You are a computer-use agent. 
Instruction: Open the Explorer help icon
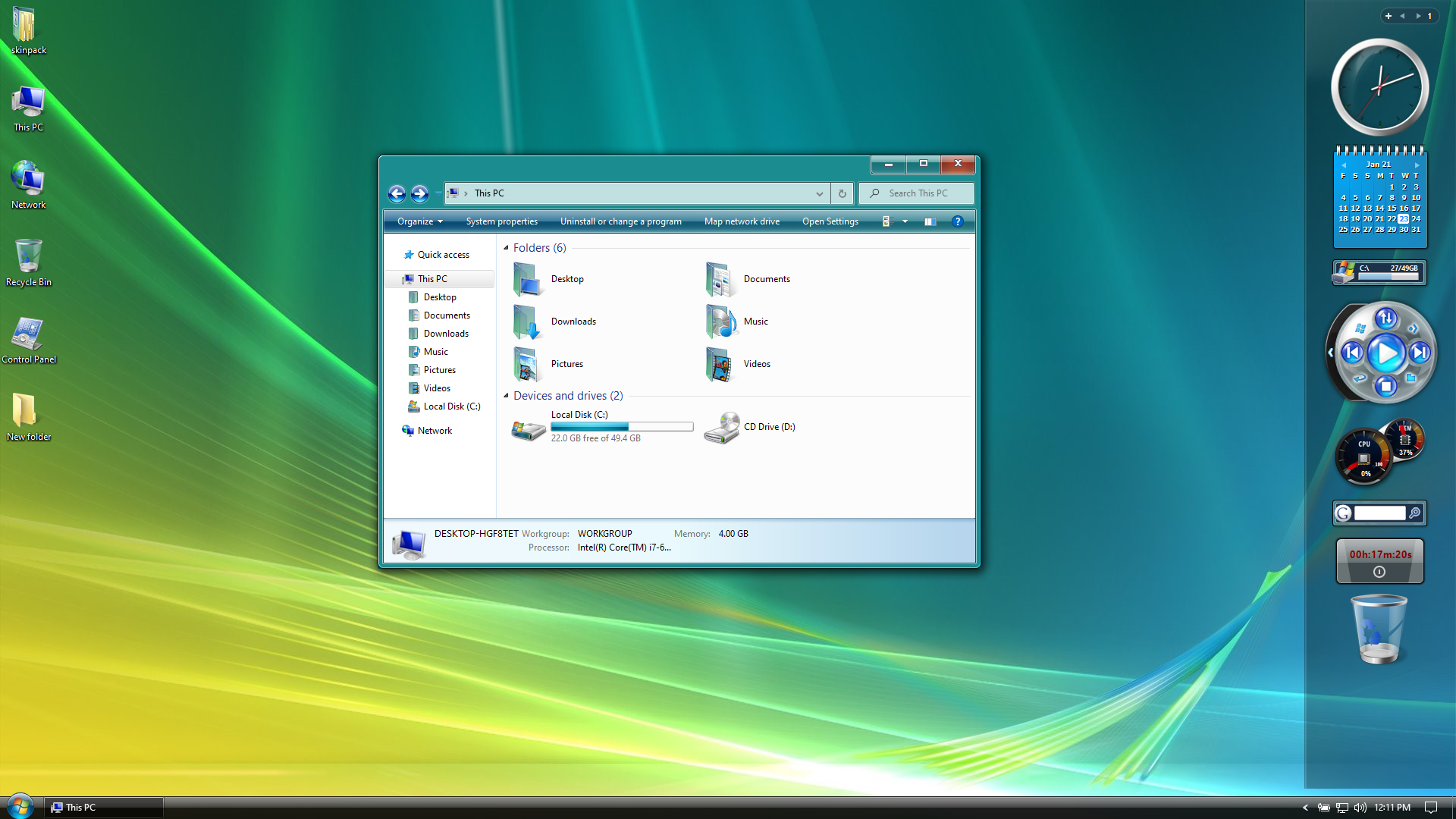957,221
